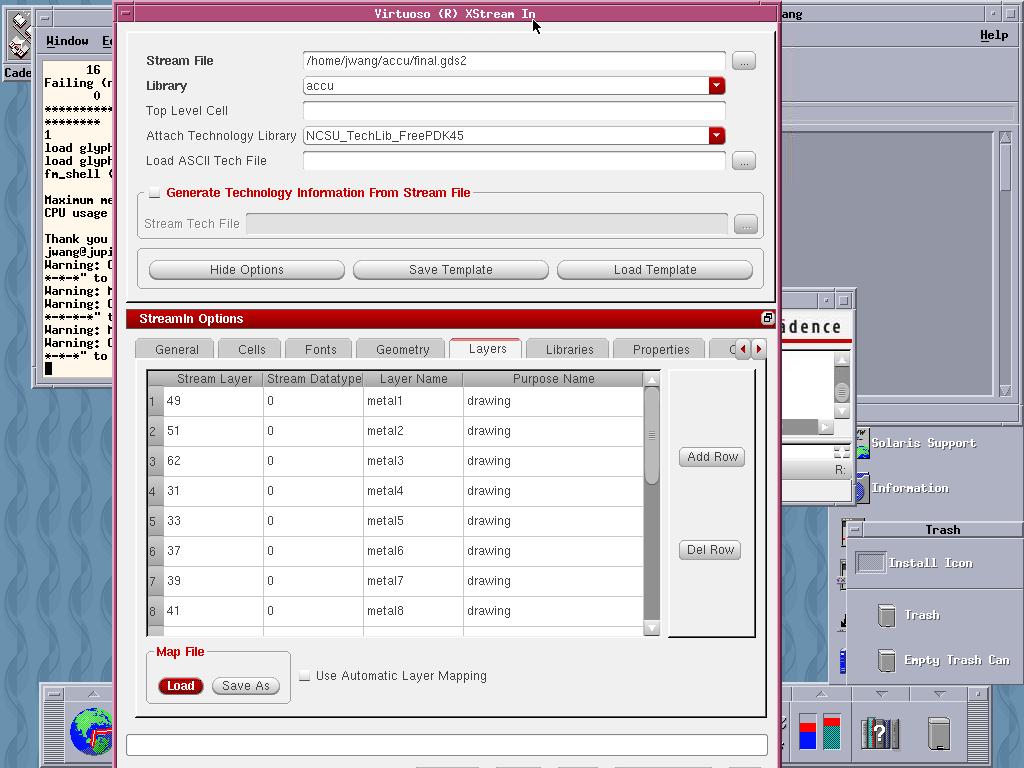Click into the Load ASCII Tech File field
Image resolution: width=1024 pixels, height=768 pixels.
514,161
